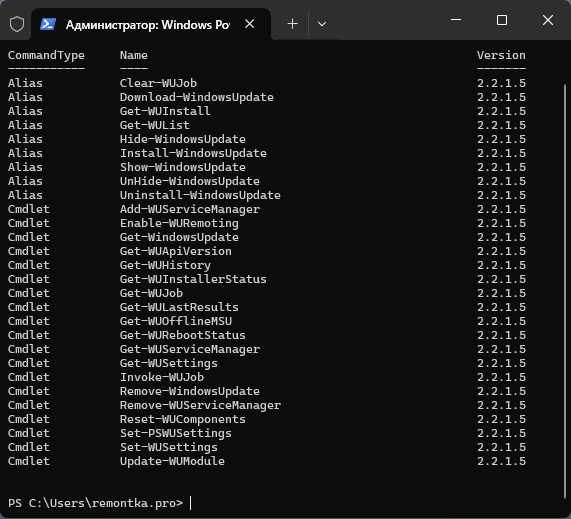Screen dimensions: 571x519
Task: Close the PowerShell tab
Action: (249, 24)
